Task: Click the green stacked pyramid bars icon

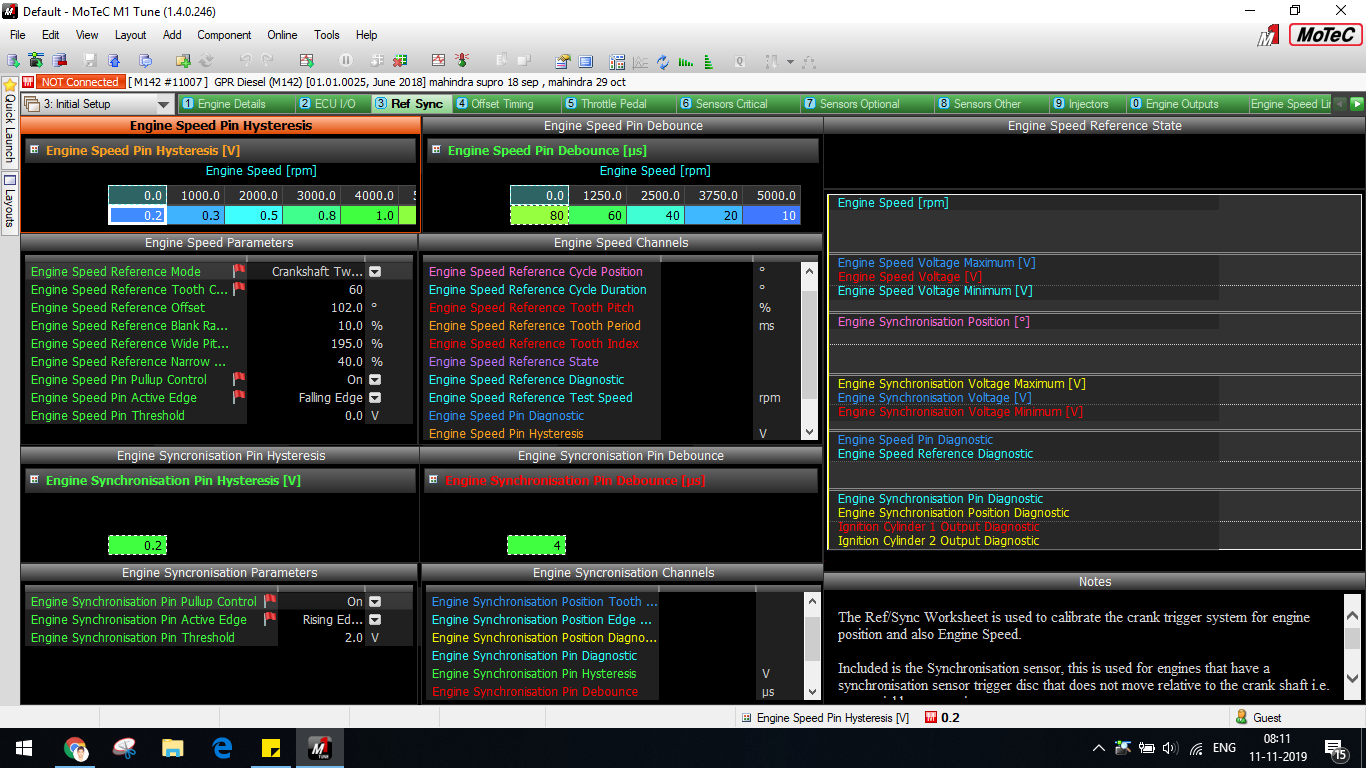Action: (708, 61)
